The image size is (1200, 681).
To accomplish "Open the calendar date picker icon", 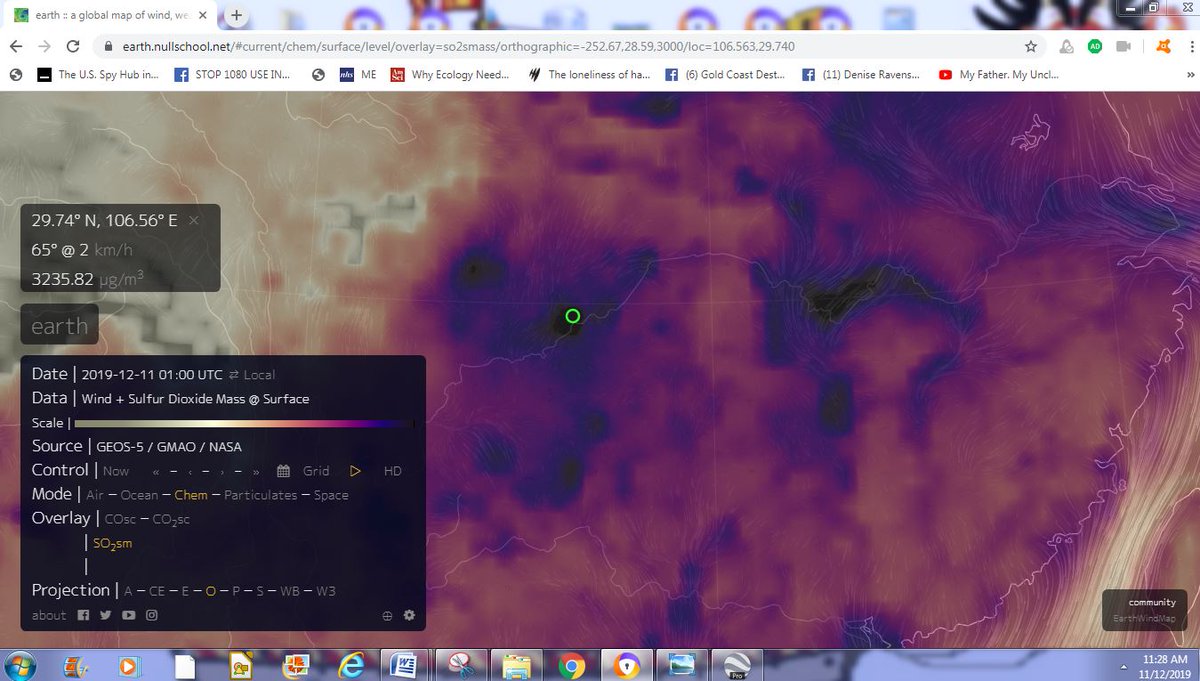I will pyautogui.click(x=283, y=471).
